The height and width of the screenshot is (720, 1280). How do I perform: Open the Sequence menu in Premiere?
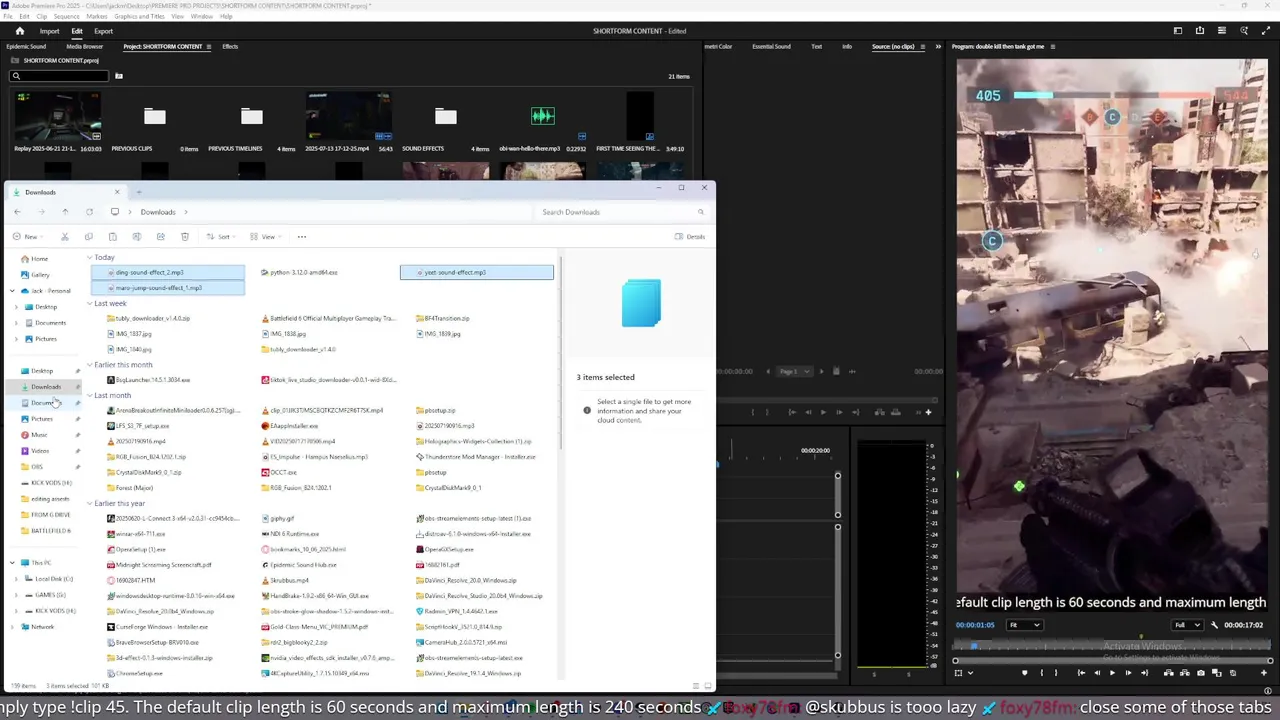click(66, 16)
